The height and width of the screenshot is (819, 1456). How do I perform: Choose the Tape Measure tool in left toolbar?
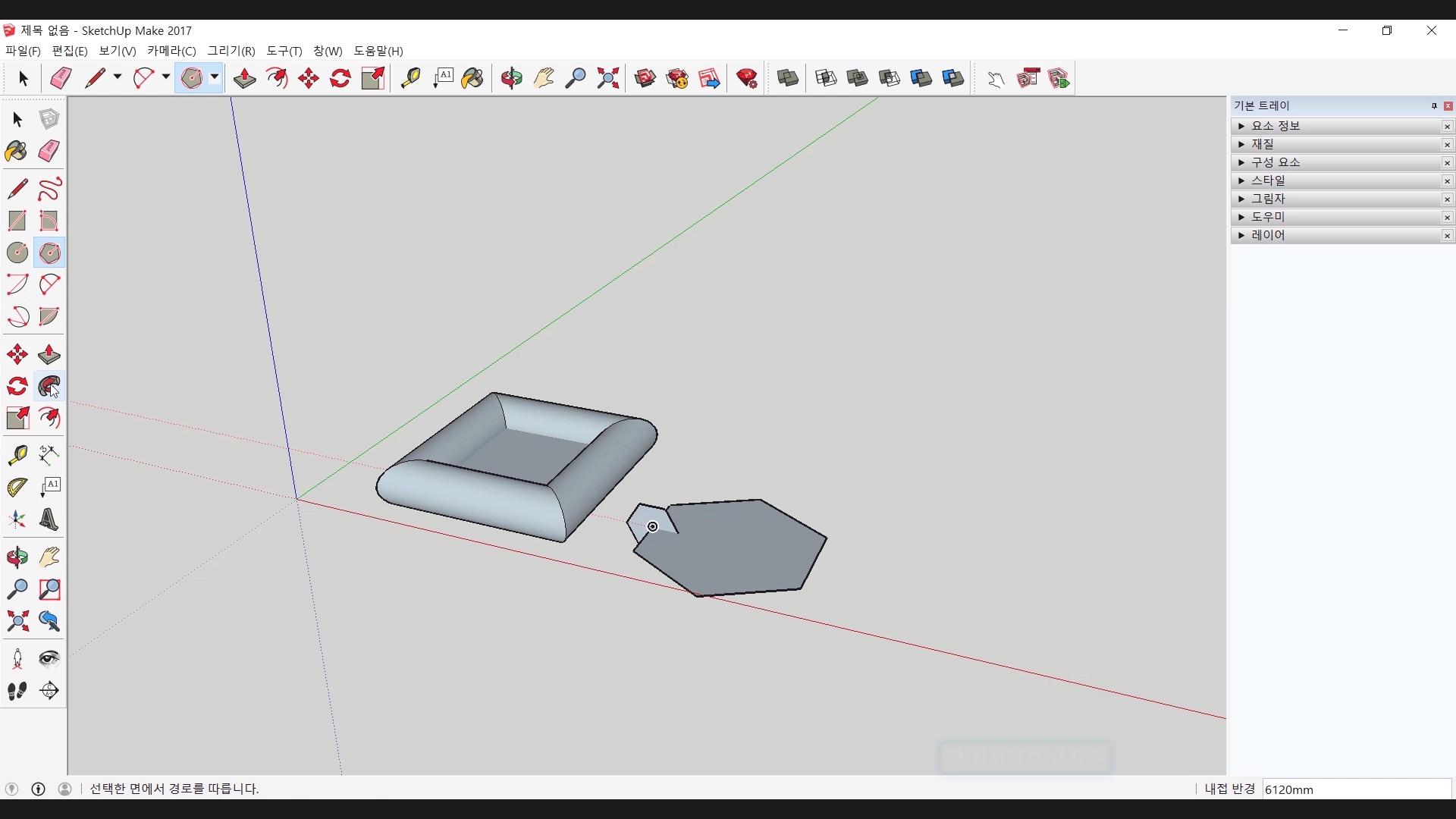17,454
